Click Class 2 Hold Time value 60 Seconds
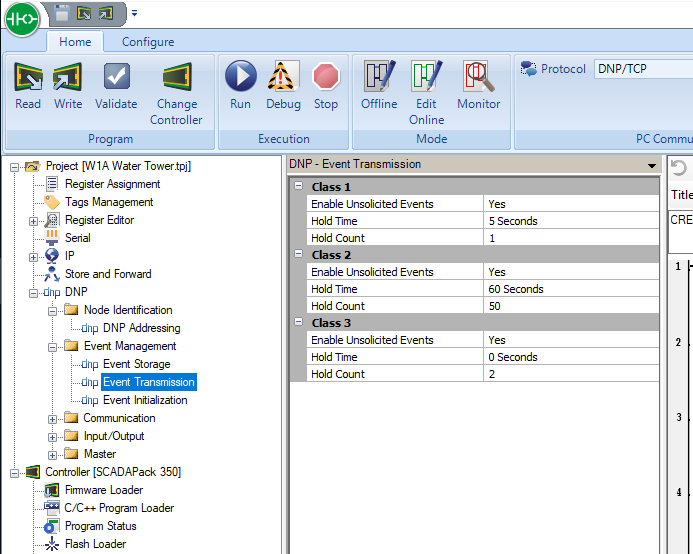 (x=571, y=289)
